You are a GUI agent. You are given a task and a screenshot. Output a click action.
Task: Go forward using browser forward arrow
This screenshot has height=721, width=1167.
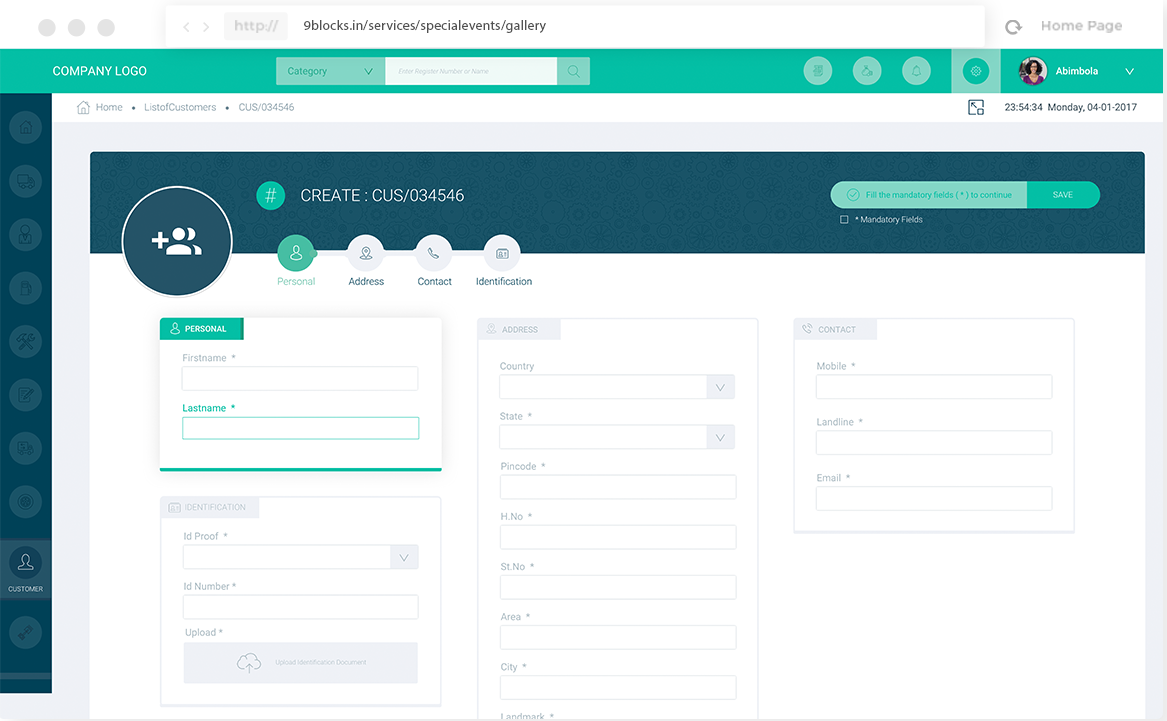[x=206, y=27]
